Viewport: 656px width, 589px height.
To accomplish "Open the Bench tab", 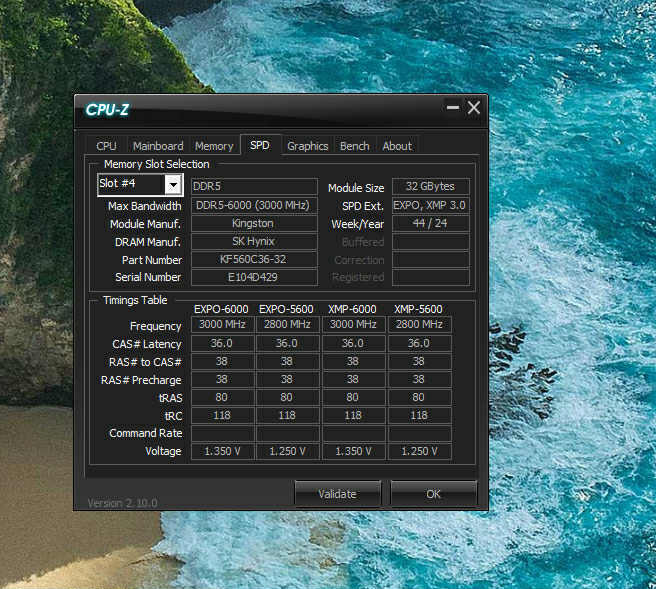I will 355,146.
